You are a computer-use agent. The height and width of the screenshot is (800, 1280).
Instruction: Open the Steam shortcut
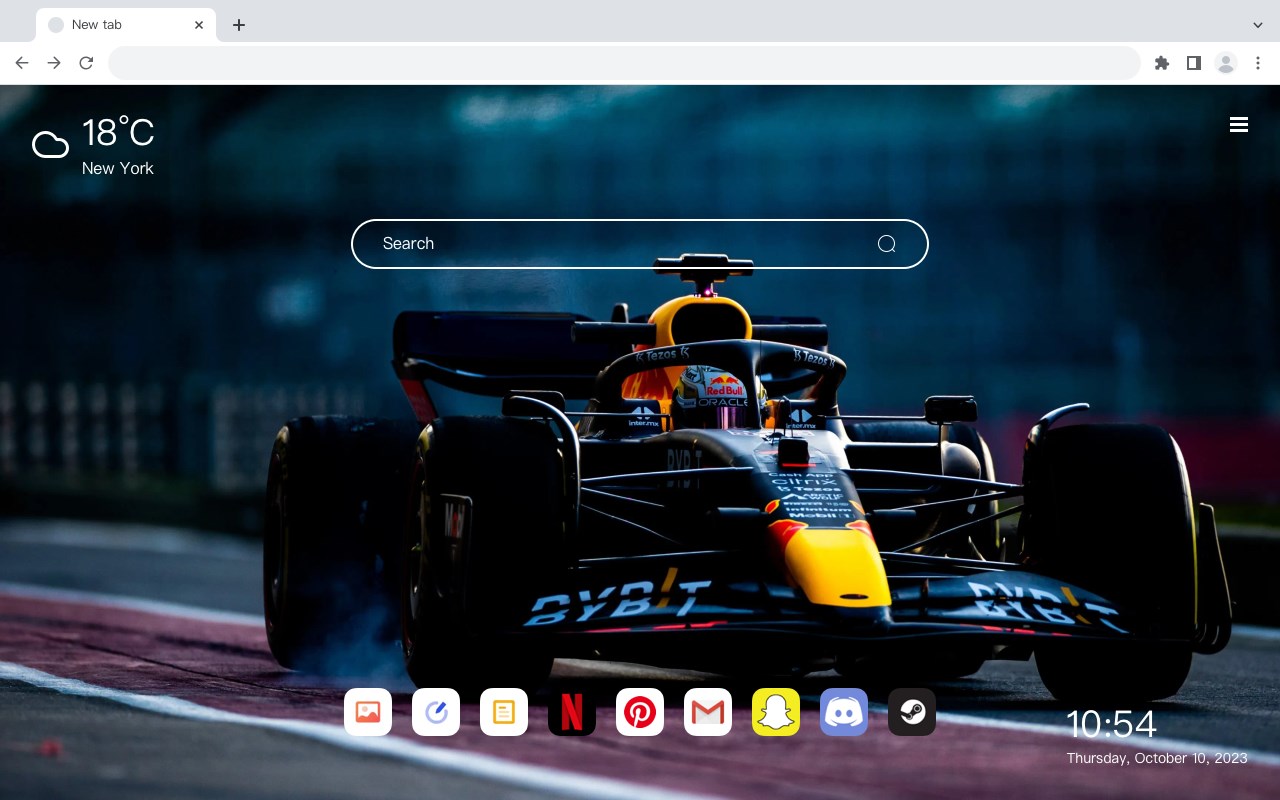(912, 712)
